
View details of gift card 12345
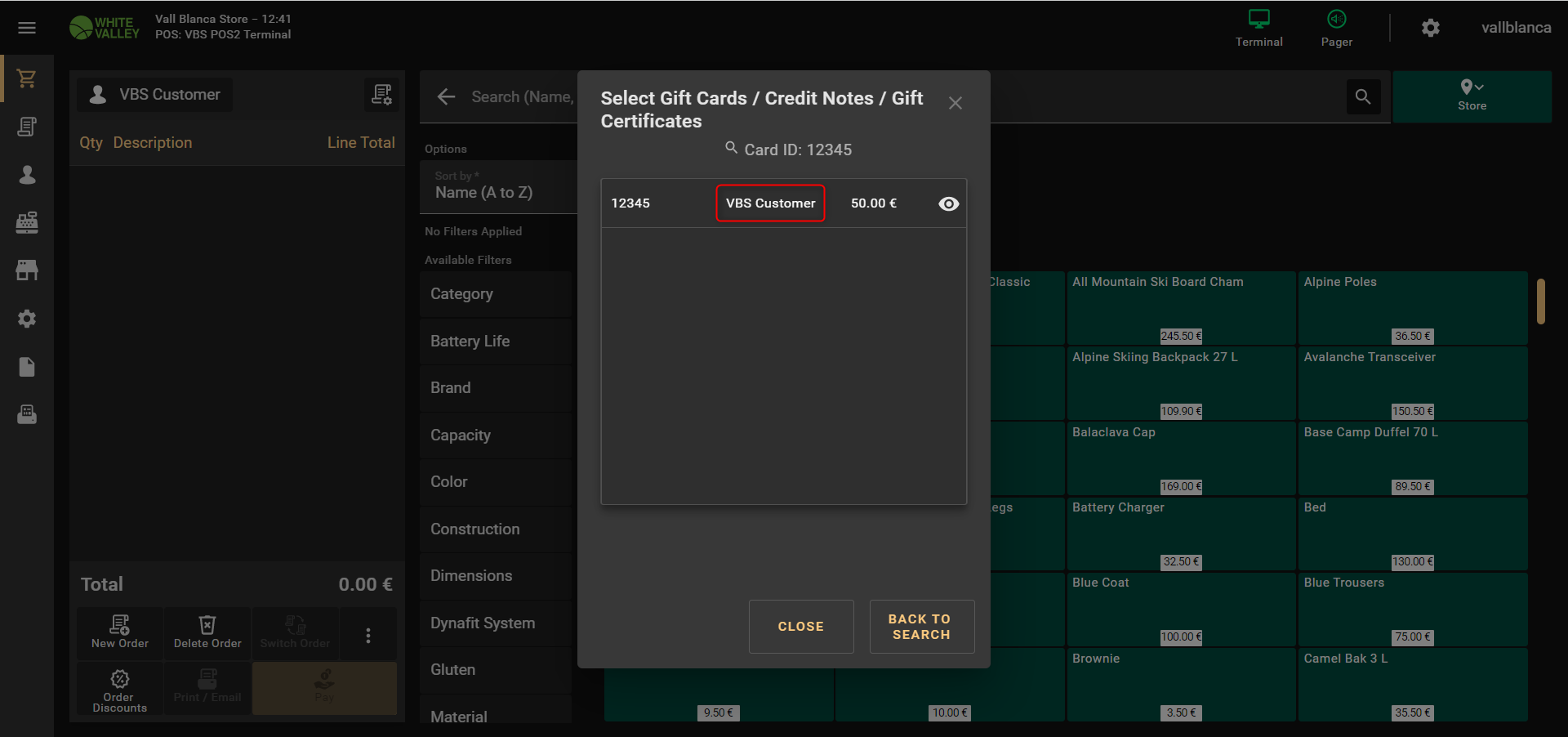click(948, 203)
